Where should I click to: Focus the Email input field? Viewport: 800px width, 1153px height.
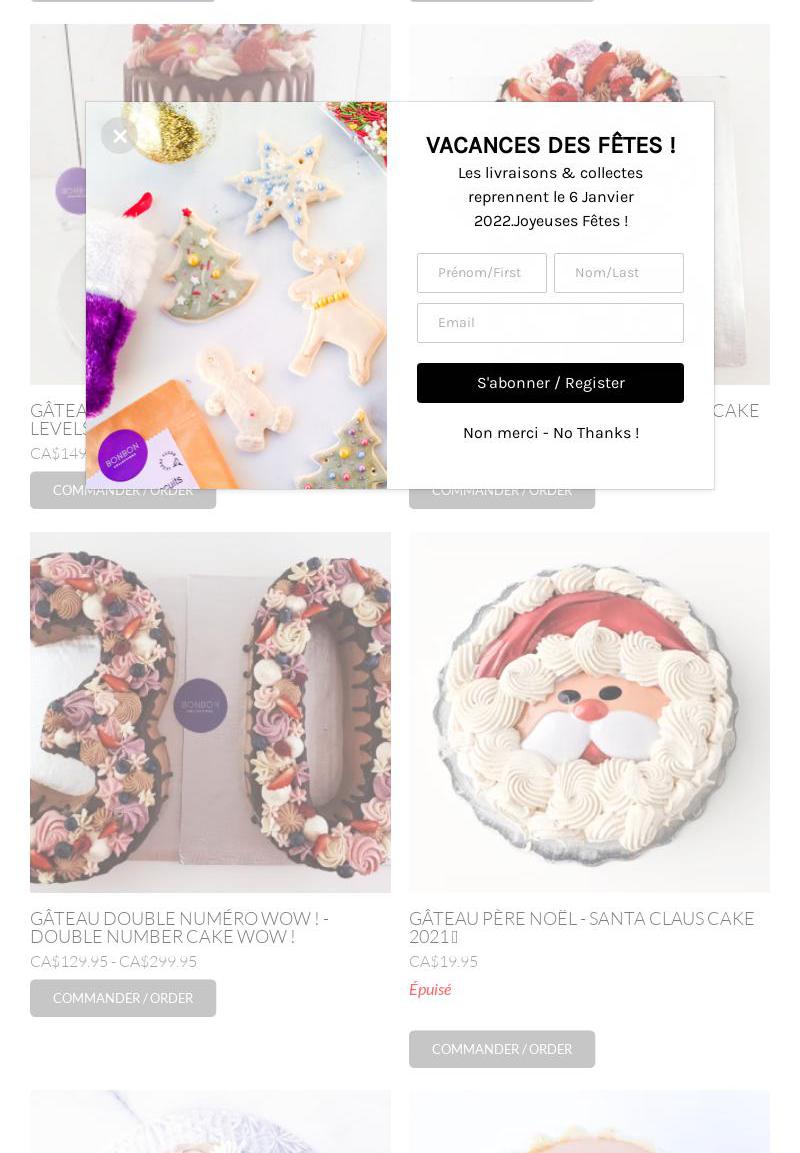coord(550,323)
